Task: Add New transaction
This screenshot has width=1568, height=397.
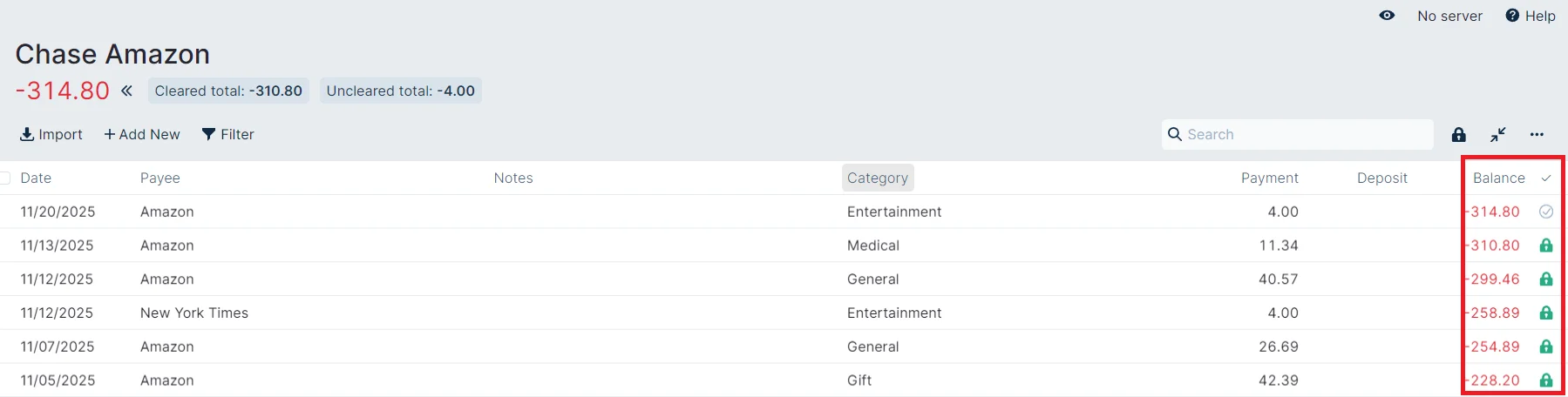Action: pyautogui.click(x=142, y=134)
